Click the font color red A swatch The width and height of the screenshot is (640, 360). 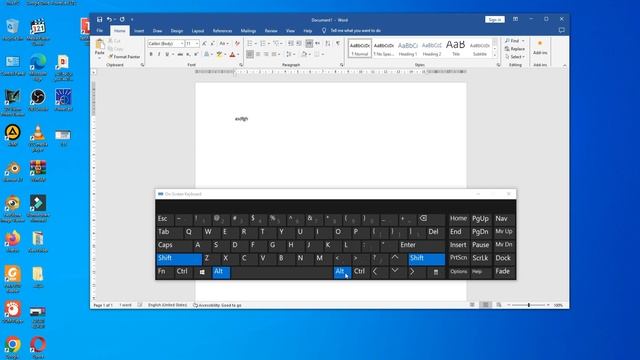[x=232, y=54]
